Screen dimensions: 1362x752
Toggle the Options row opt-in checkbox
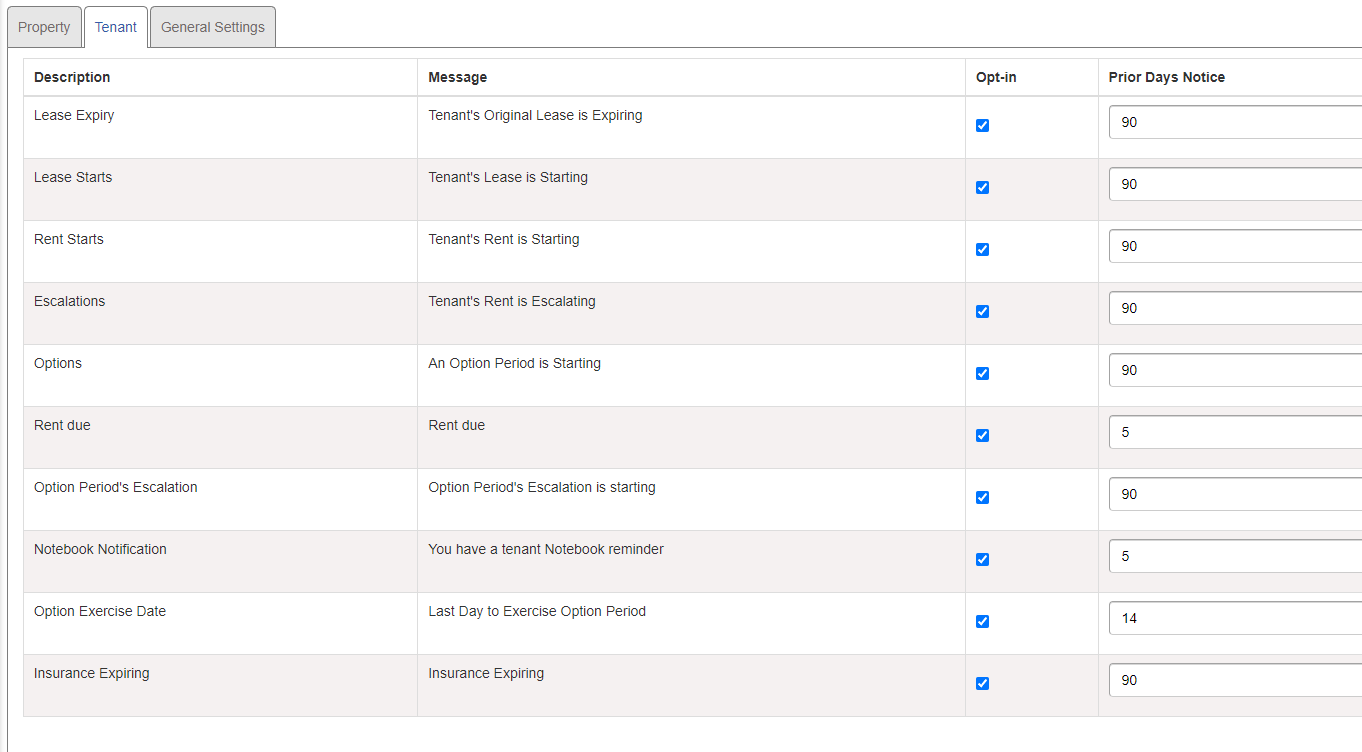coord(982,373)
